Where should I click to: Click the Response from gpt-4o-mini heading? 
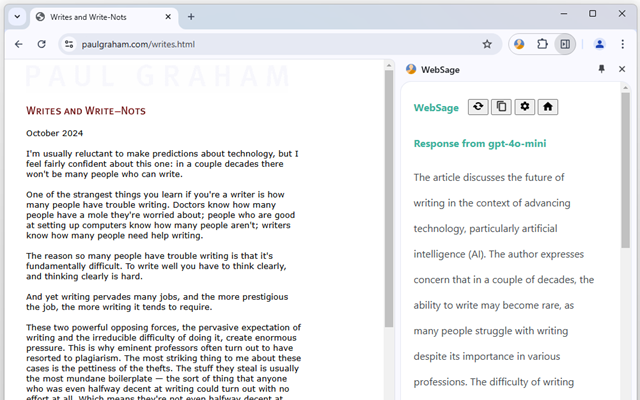[x=480, y=144]
